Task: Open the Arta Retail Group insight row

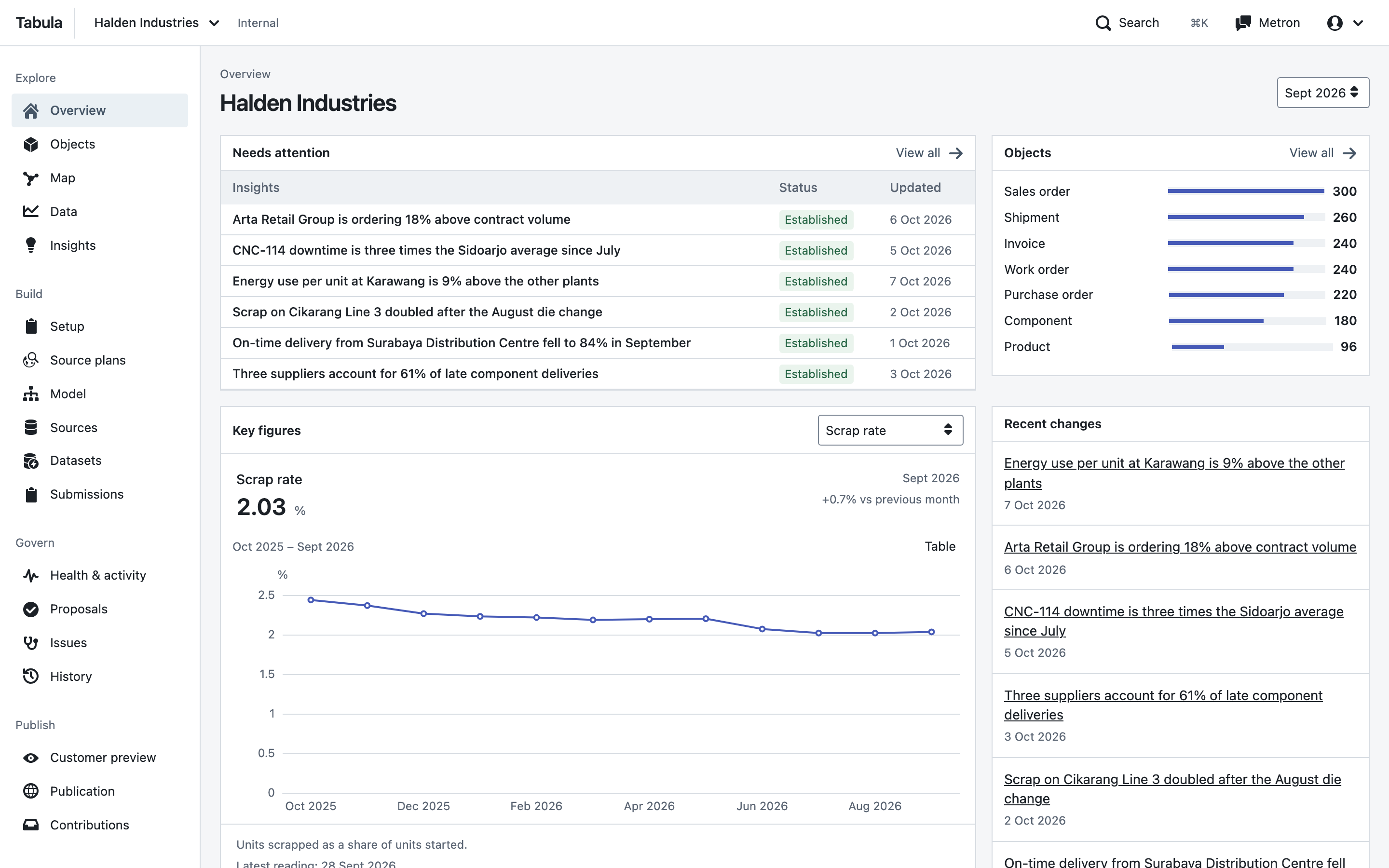Action: tap(598, 219)
